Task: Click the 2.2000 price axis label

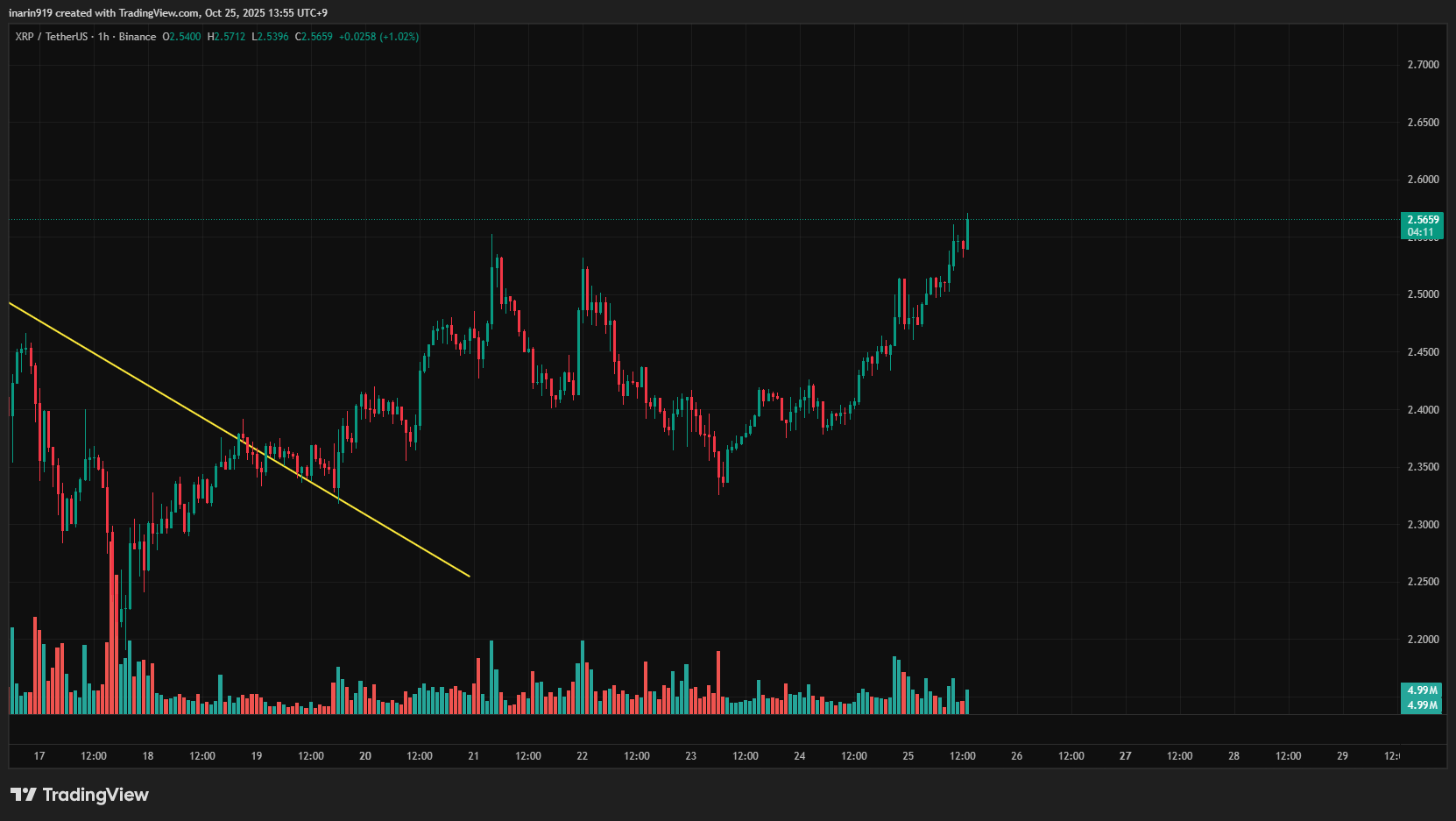Action: (x=1423, y=640)
